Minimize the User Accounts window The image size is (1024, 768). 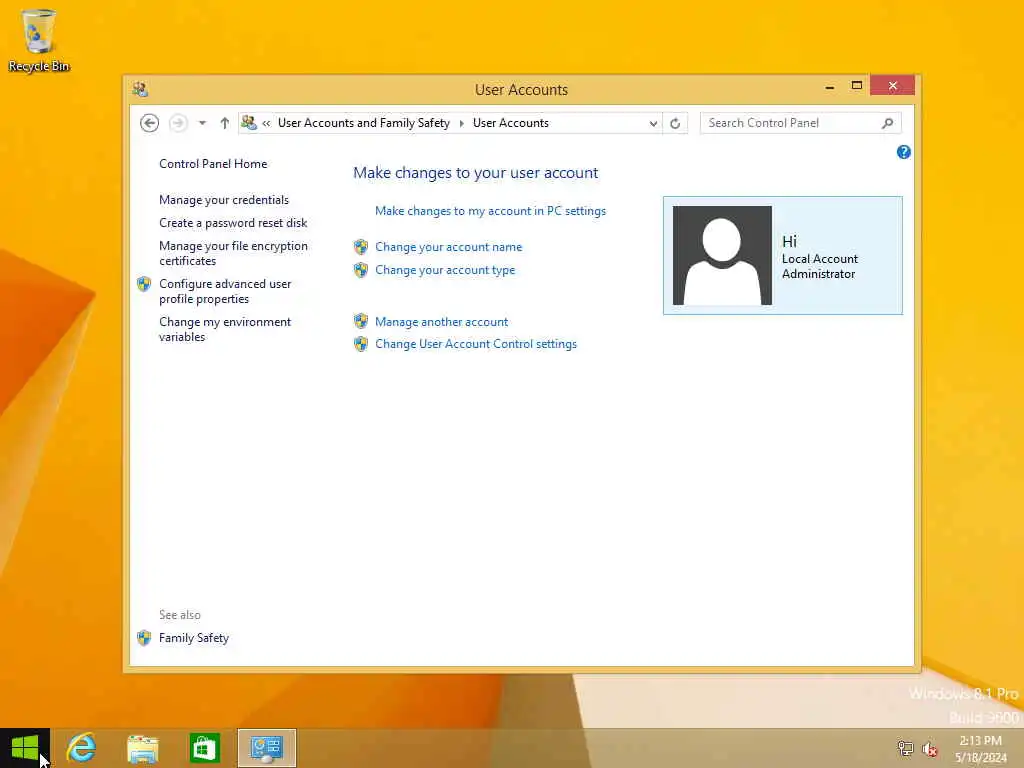coord(830,87)
